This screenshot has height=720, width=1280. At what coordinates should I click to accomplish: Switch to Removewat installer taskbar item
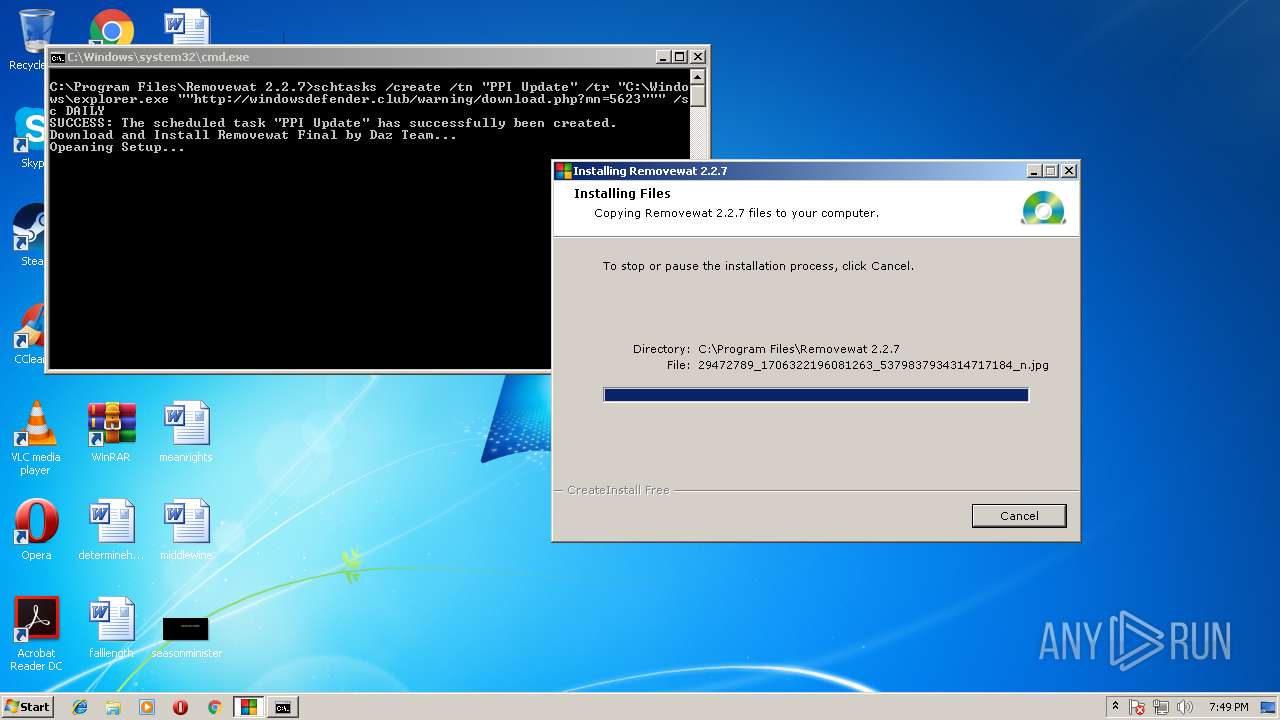coord(248,707)
